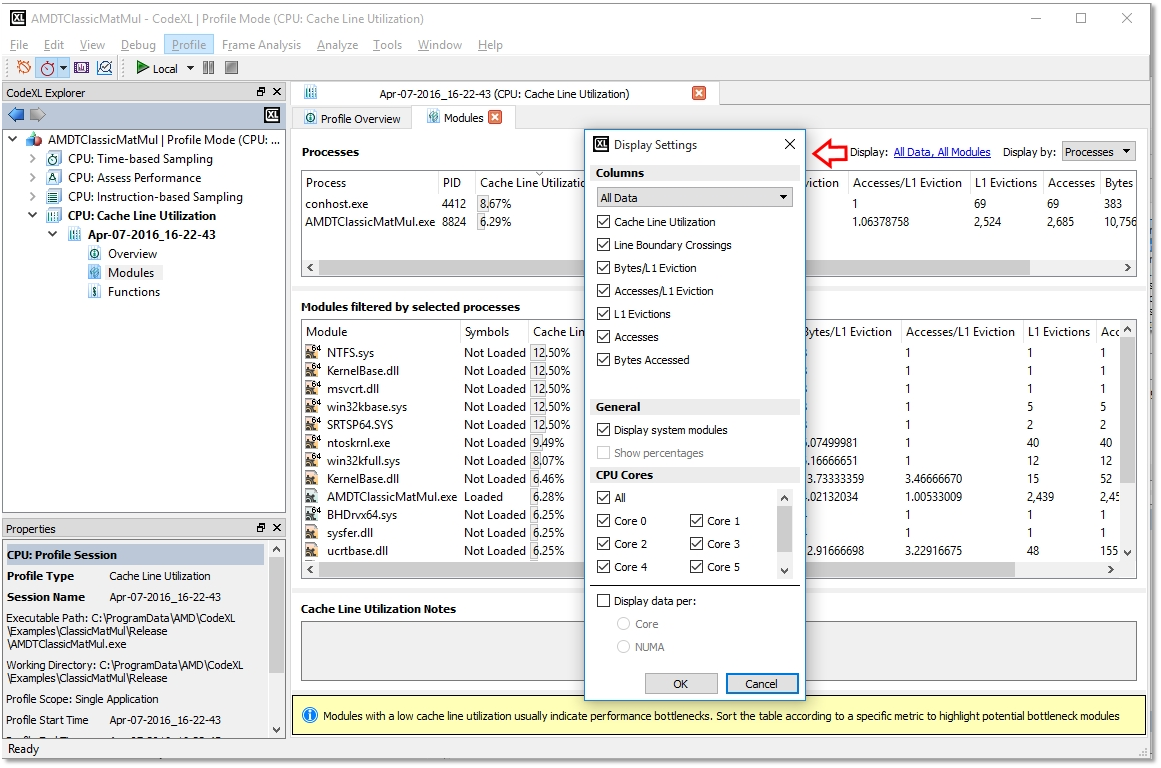The image size is (1161, 768).
Task: Toggle the L1 Evictions checkbox
Action: [x=603, y=313]
